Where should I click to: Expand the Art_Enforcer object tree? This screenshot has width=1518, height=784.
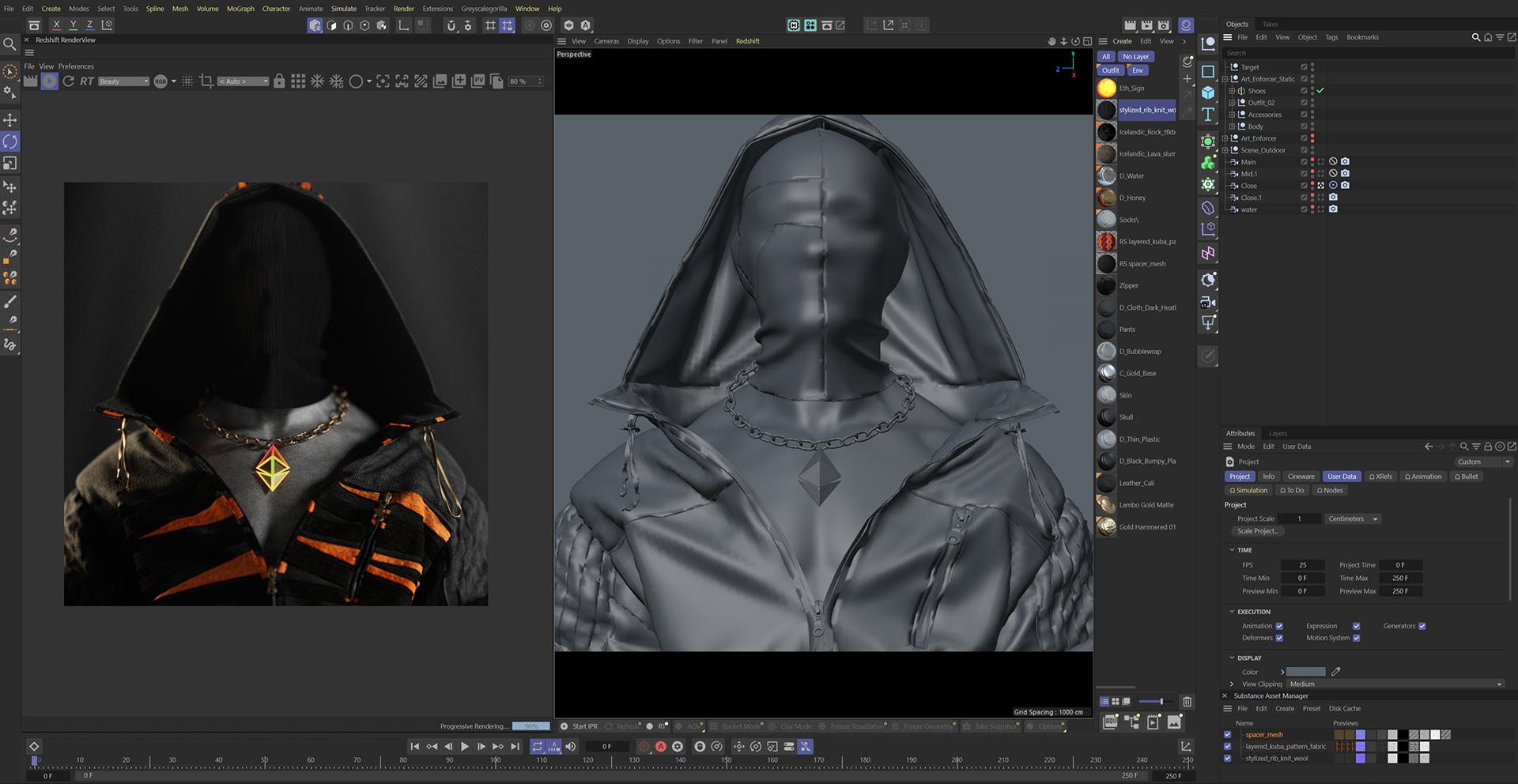1225,138
